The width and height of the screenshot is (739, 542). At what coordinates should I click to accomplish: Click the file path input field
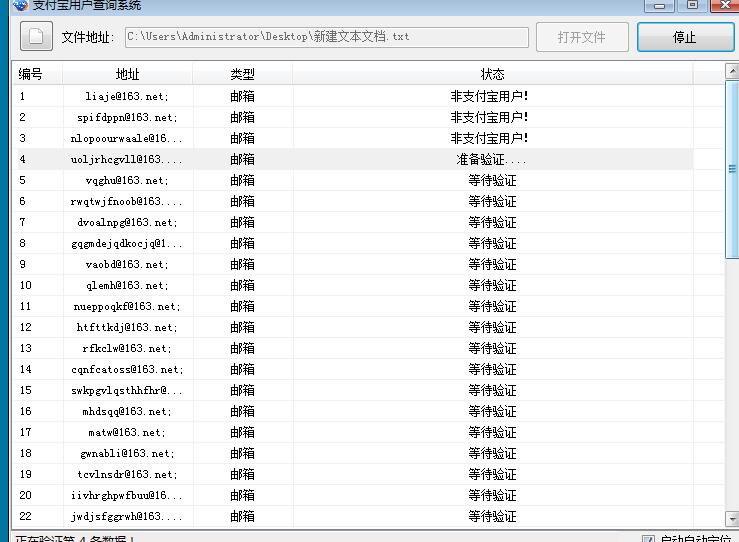327,37
